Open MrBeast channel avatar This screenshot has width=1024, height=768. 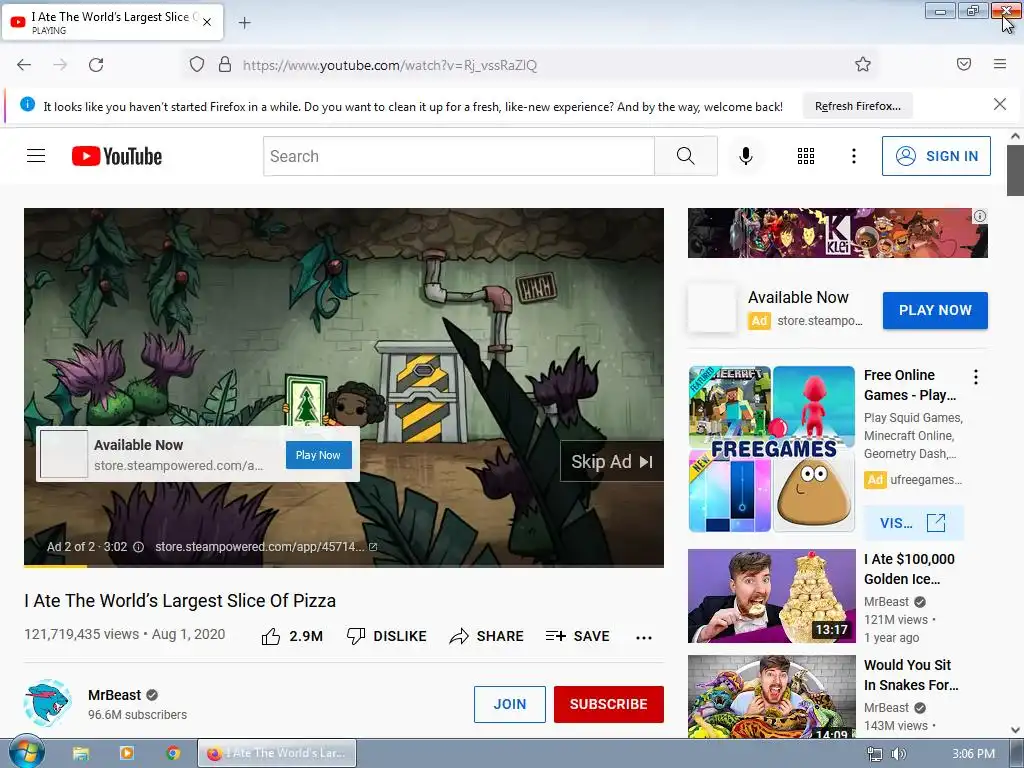pos(48,703)
